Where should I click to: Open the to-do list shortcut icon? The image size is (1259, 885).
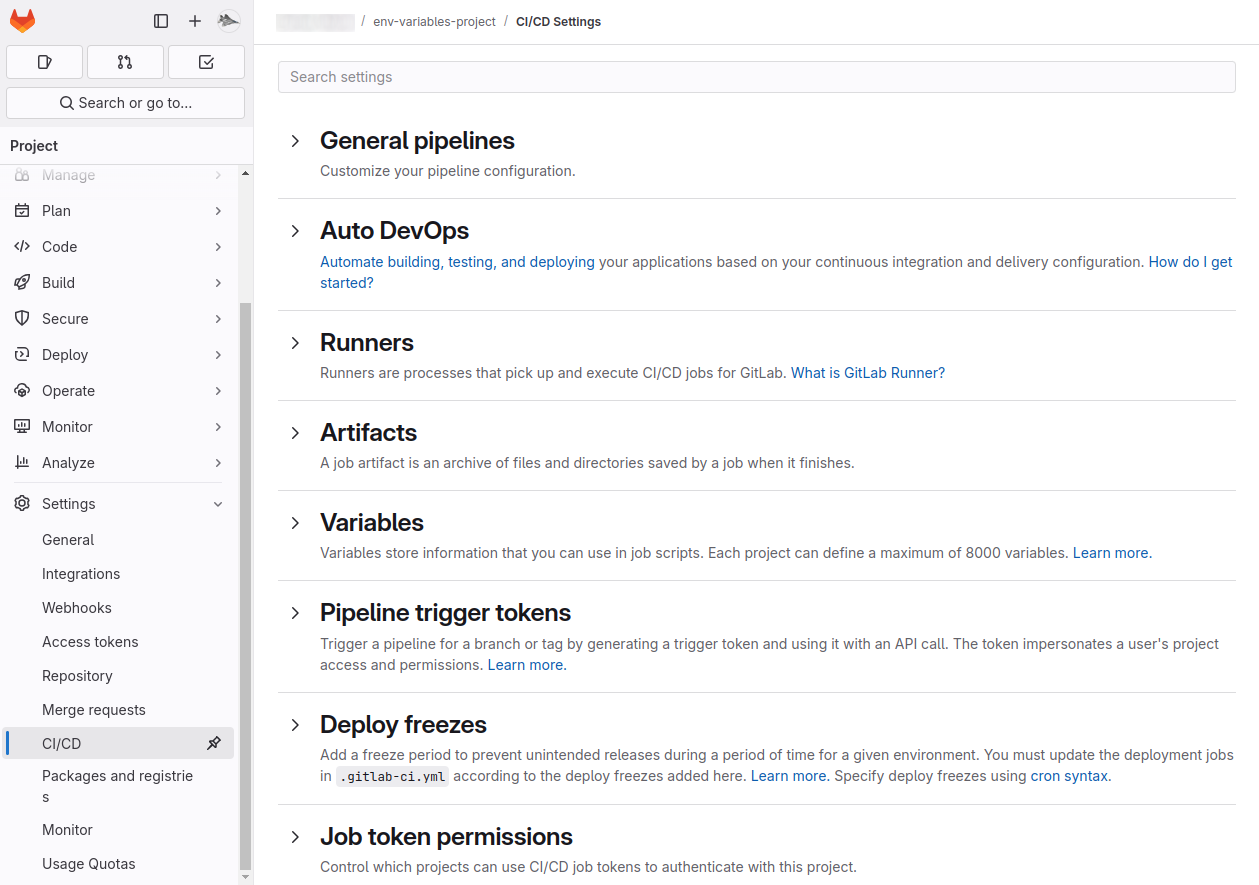click(206, 62)
